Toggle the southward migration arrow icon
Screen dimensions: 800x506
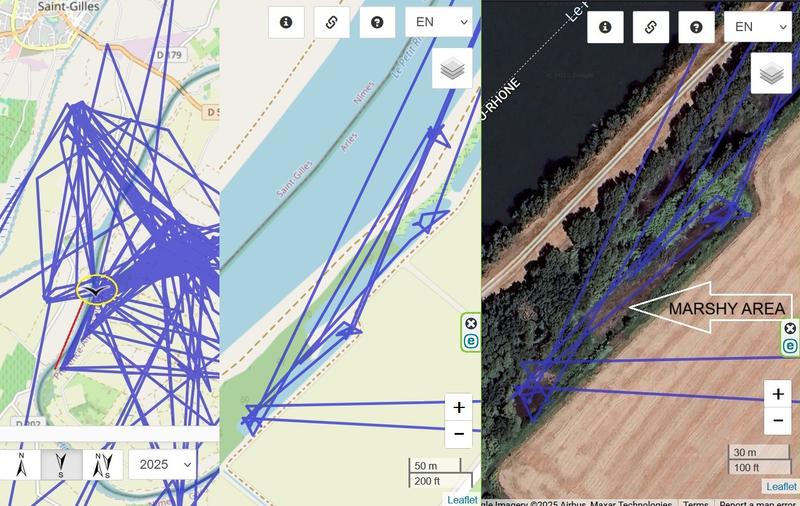point(61,465)
